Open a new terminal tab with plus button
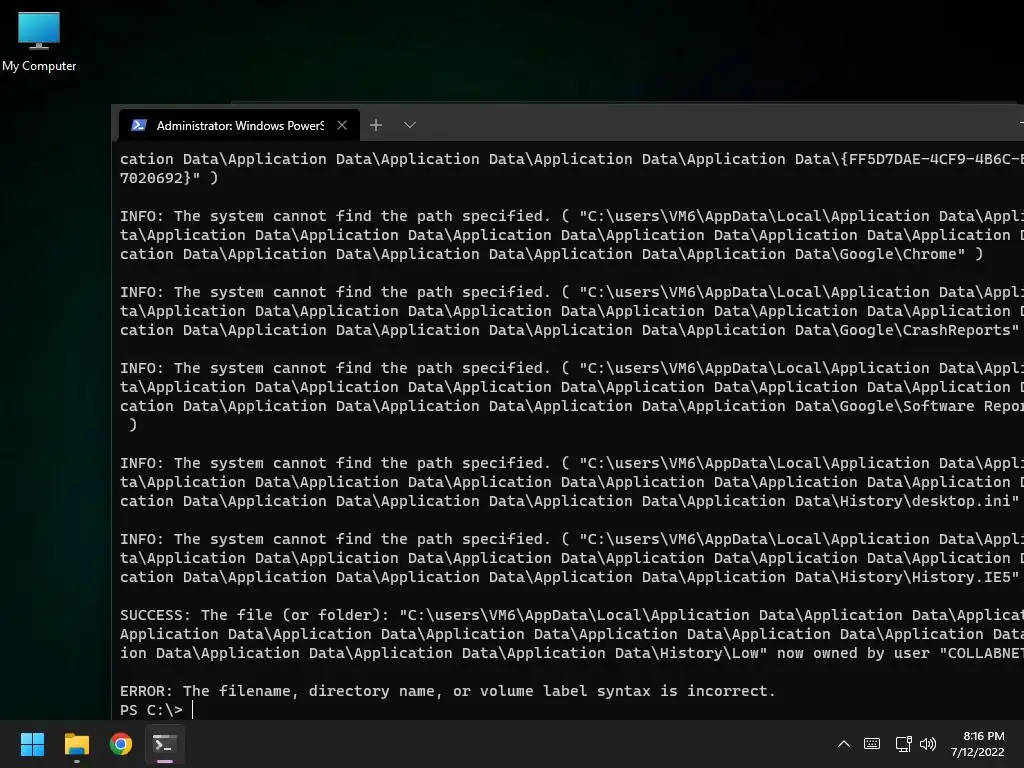The height and width of the screenshot is (768, 1024). click(x=376, y=125)
